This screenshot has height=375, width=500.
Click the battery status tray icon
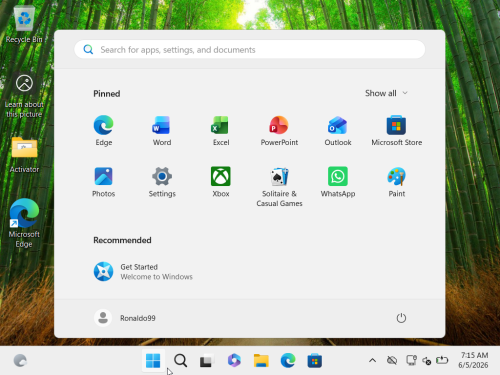(x=442, y=360)
